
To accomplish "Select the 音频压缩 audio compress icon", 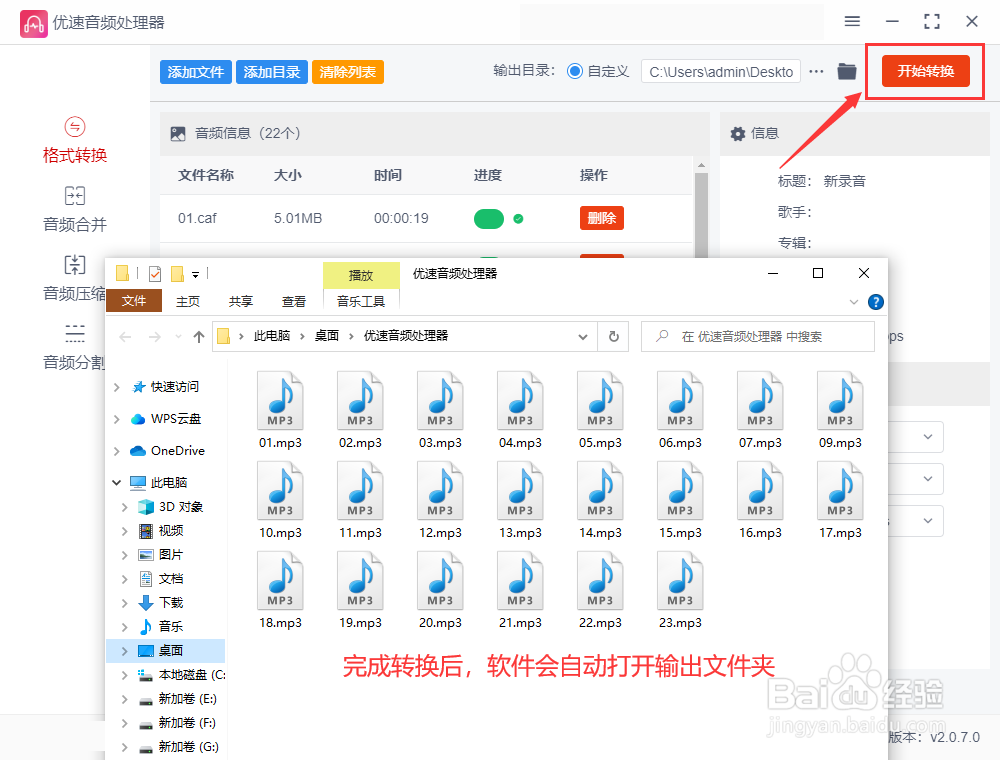I will (x=75, y=264).
